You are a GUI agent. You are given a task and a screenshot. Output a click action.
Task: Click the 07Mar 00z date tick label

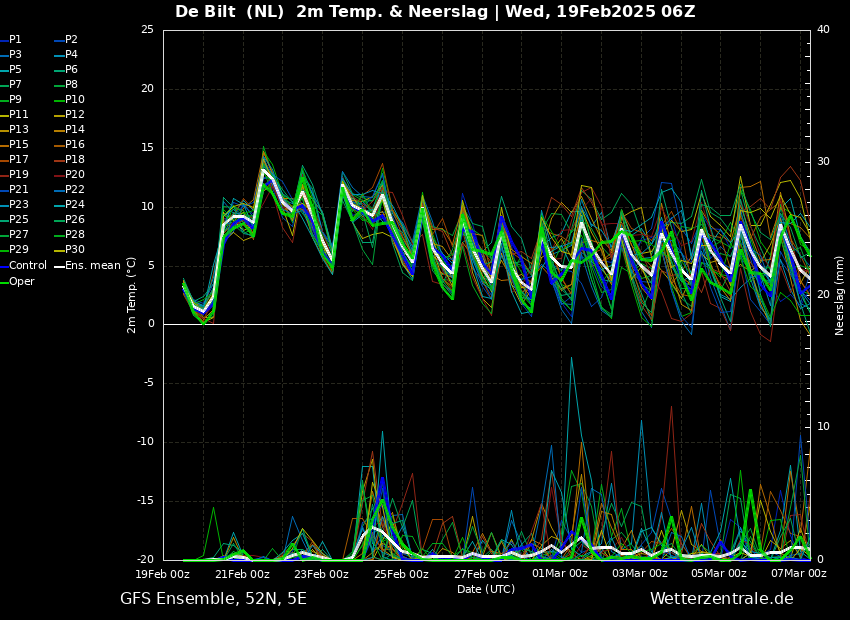[799, 574]
